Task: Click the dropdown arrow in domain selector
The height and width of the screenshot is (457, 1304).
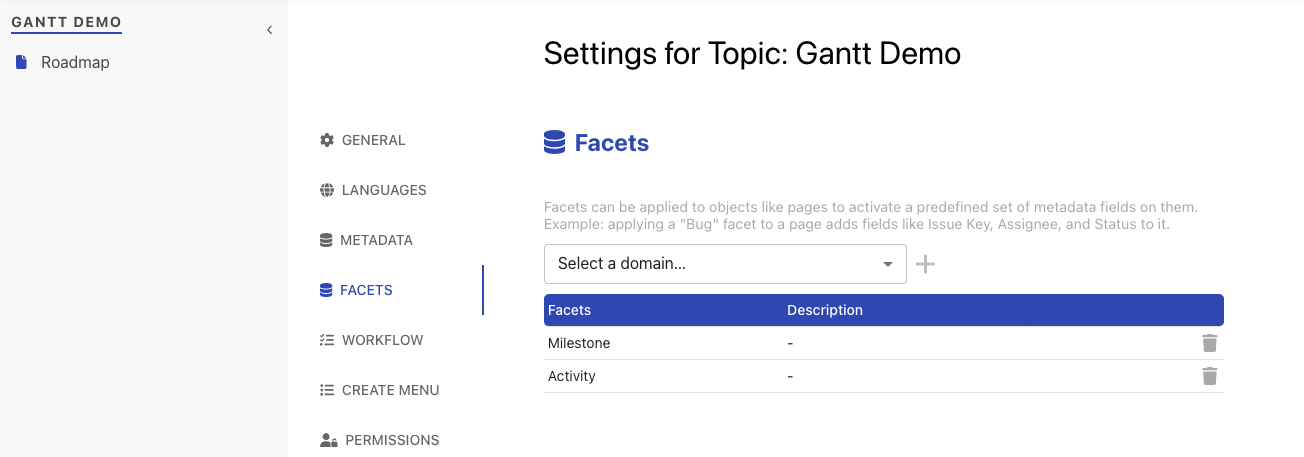Action: (x=888, y=264)
